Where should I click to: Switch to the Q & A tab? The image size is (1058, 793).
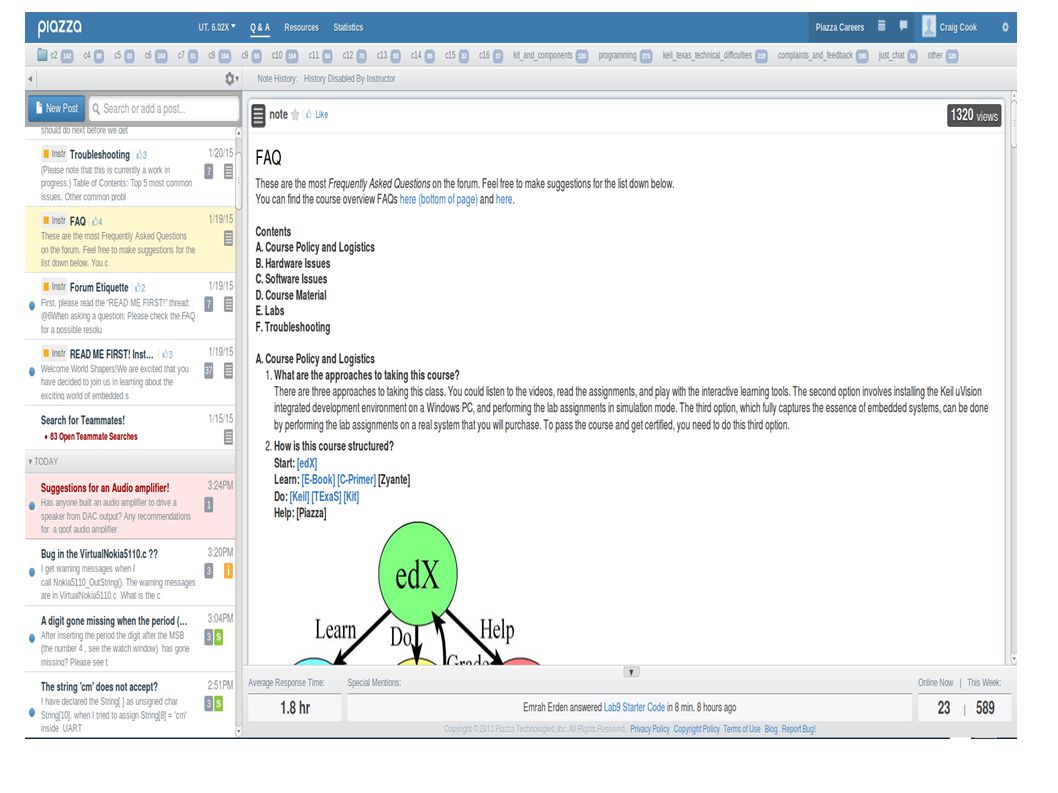(x=260, y=27)
